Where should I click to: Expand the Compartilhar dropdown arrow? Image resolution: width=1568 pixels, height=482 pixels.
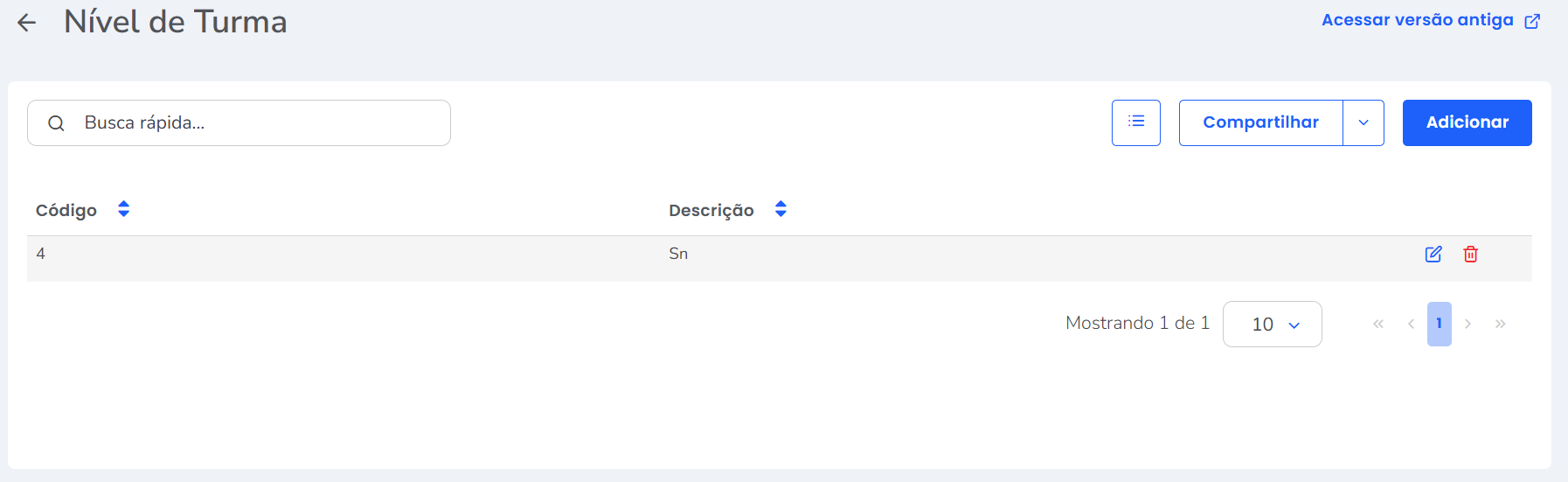coord(1363,122)
